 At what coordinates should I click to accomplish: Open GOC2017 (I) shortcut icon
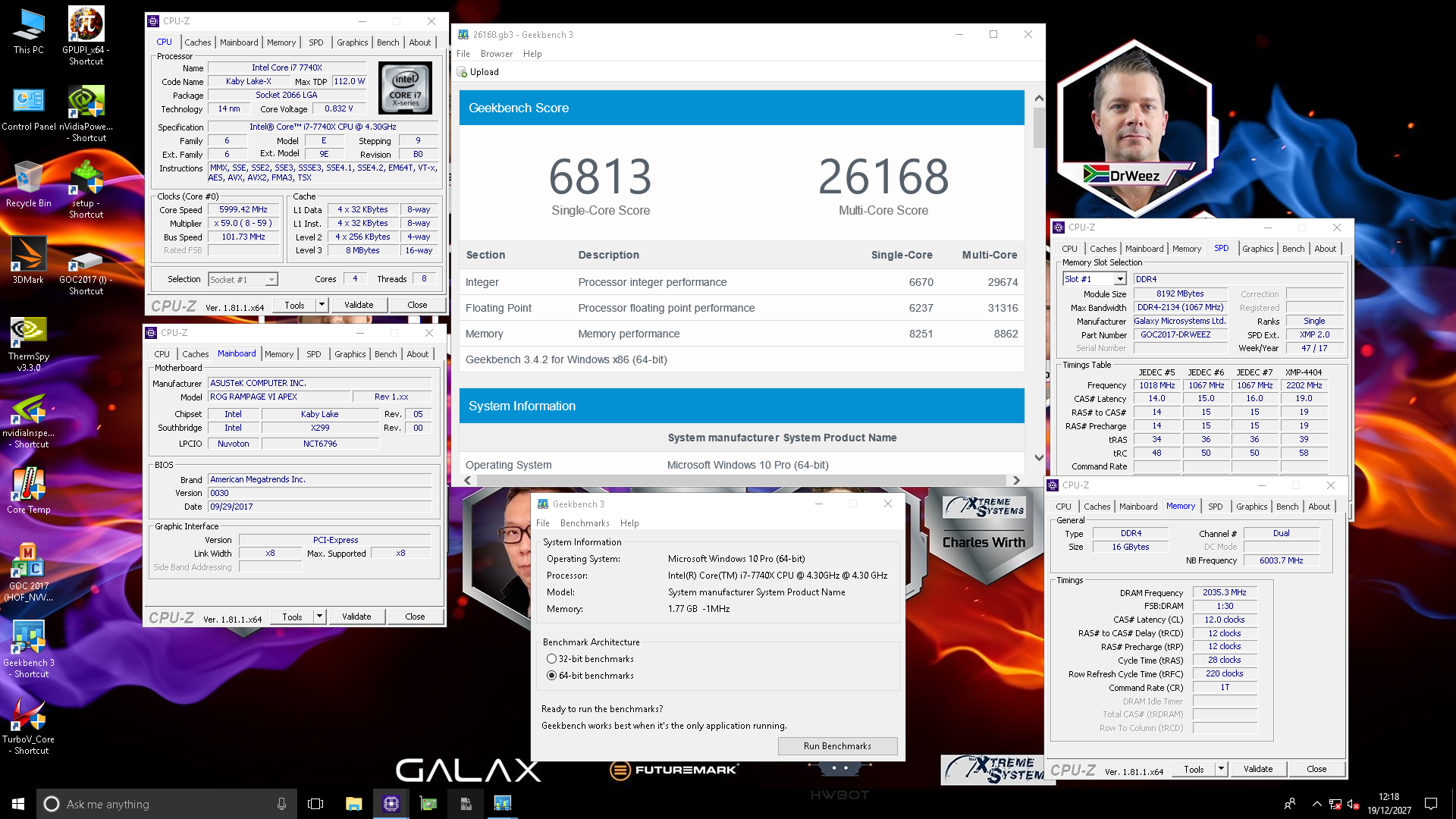[x=86, y=271]
